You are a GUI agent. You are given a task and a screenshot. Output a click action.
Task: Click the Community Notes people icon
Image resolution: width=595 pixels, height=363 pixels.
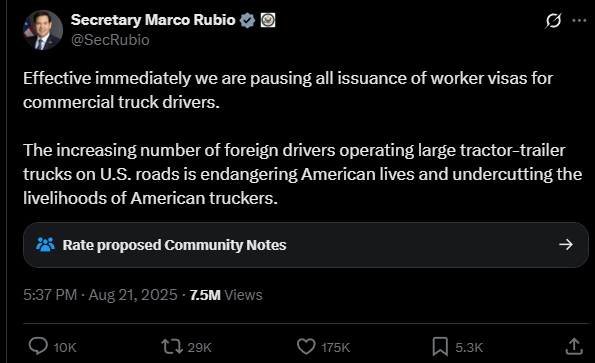click(46, 245)
